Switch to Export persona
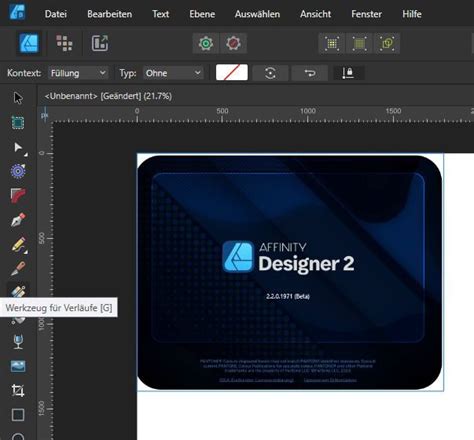 tap(100, 43)
